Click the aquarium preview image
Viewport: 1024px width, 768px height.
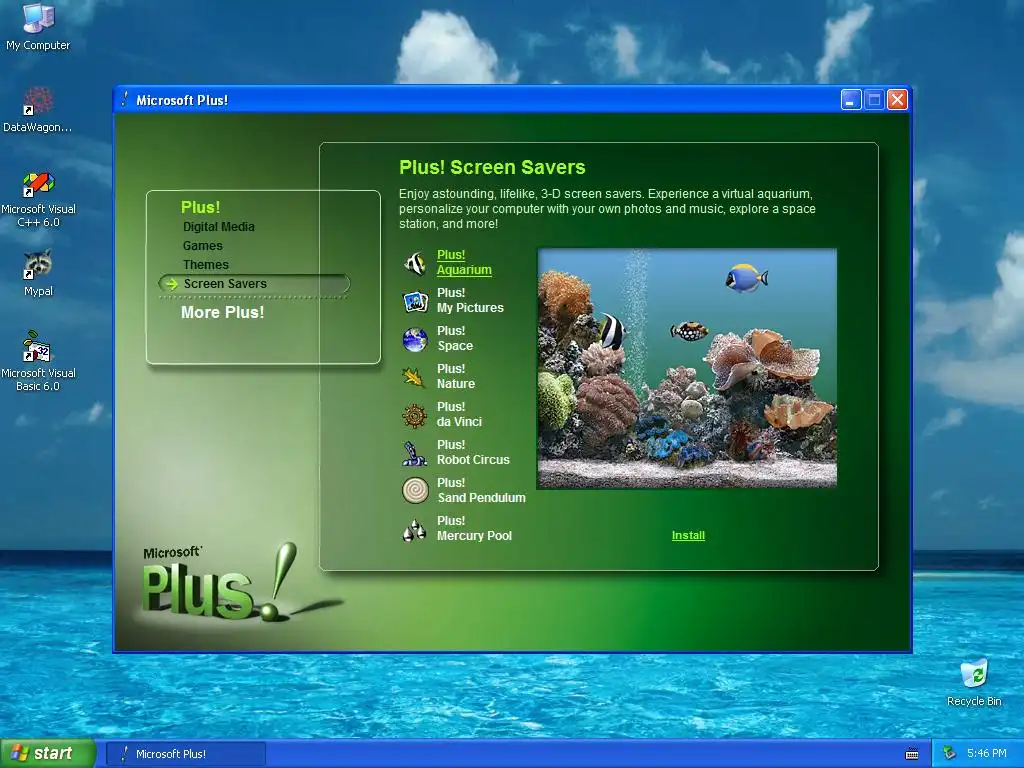point(687,368)
